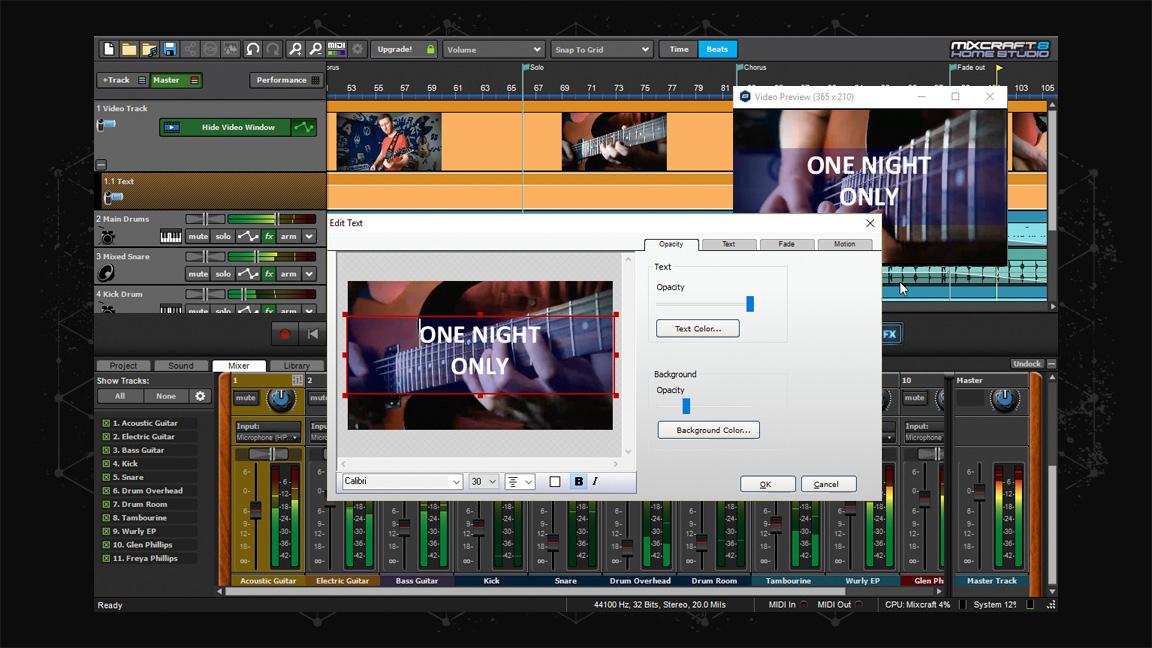Zoom in on the timeline with the magnifier
Viewport: 1152px width, 648px height.
[x=297, y=48]
